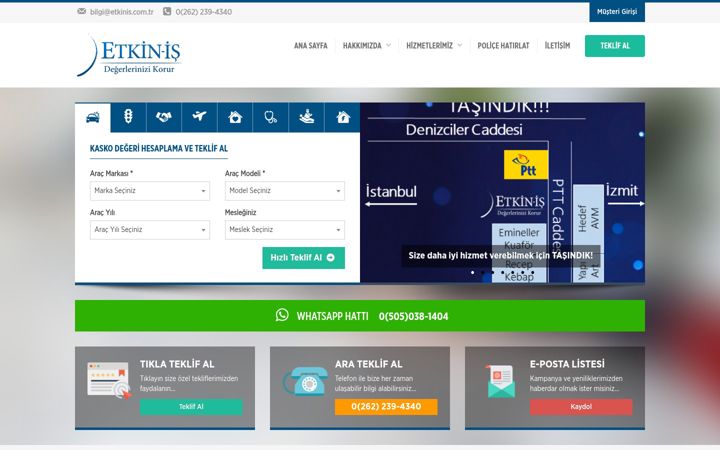Click the browser window icon in Tıkla Teklif Al
The width and height of the screenshot is (720, 450).
(109, 380)
